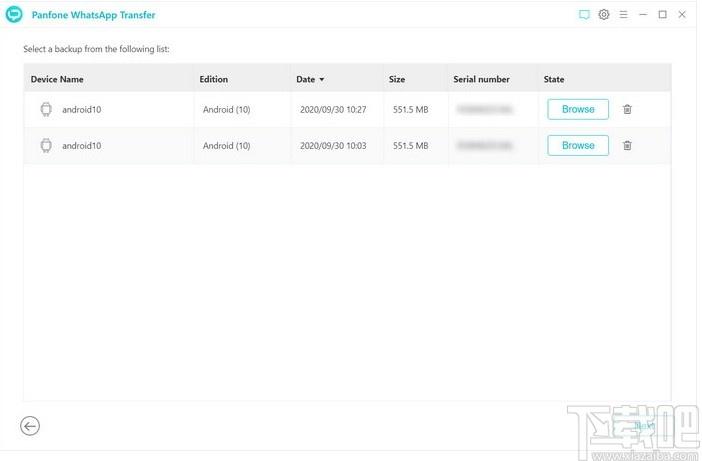Browse the backup dated 2020/09/30 10:27

pos(578,109)
